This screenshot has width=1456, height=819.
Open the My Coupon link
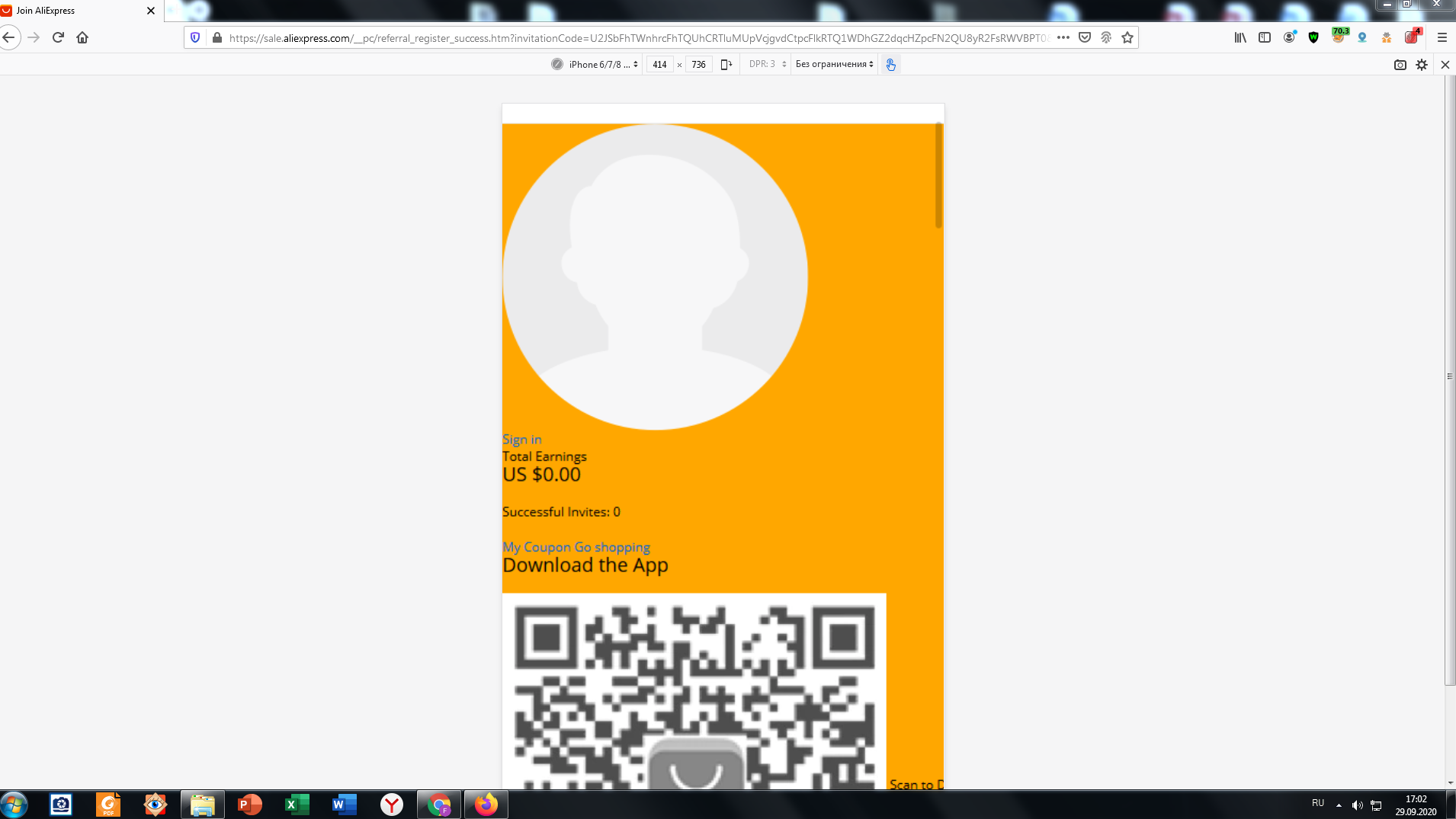point(537,547)
